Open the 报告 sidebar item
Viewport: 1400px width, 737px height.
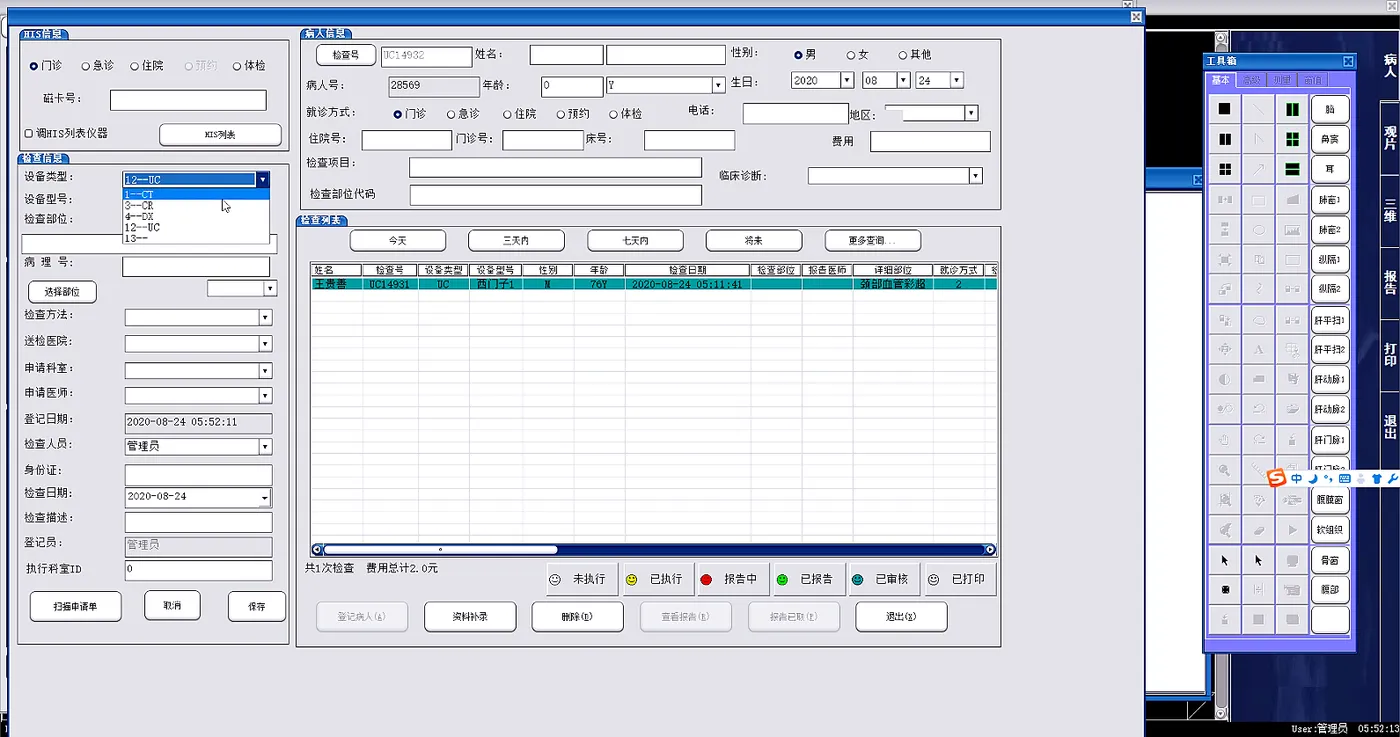pos(1390,282)
